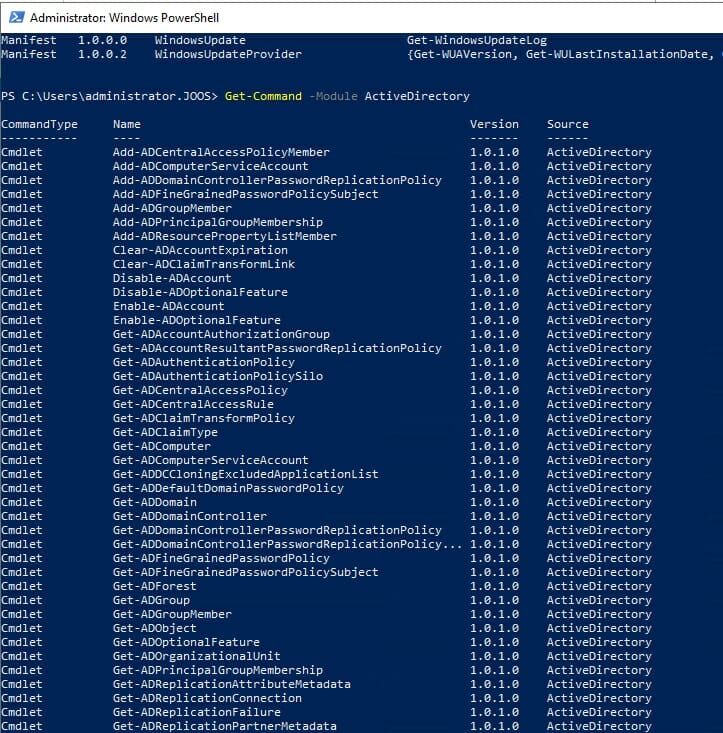Click Get-WULastInstallationDate exported command
This screenshot has width=723, height=733.
(617, 54)
